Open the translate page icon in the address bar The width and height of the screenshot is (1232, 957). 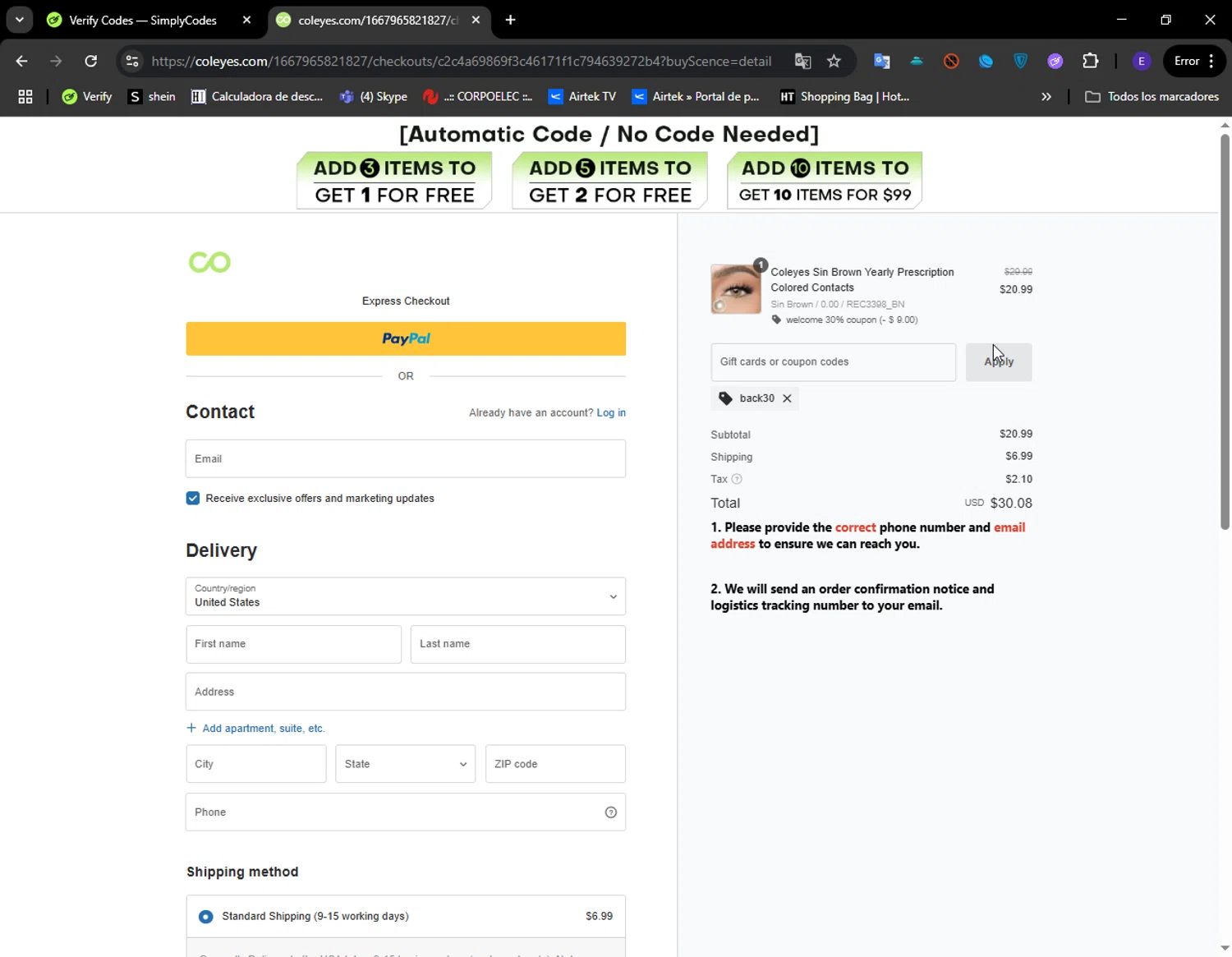click(802, 61)
